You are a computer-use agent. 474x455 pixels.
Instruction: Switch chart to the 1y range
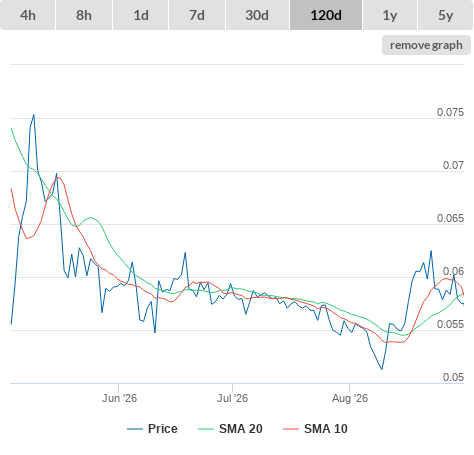tap(390, 15)
